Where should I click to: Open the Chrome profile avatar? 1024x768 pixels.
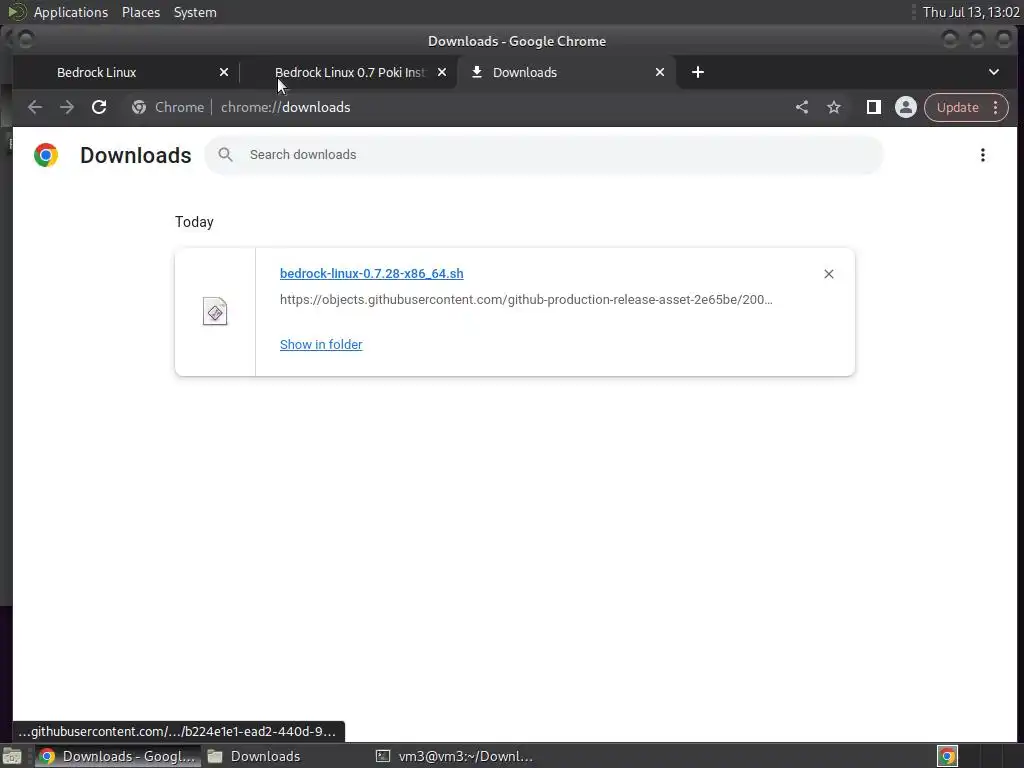[x=906, y=107]
